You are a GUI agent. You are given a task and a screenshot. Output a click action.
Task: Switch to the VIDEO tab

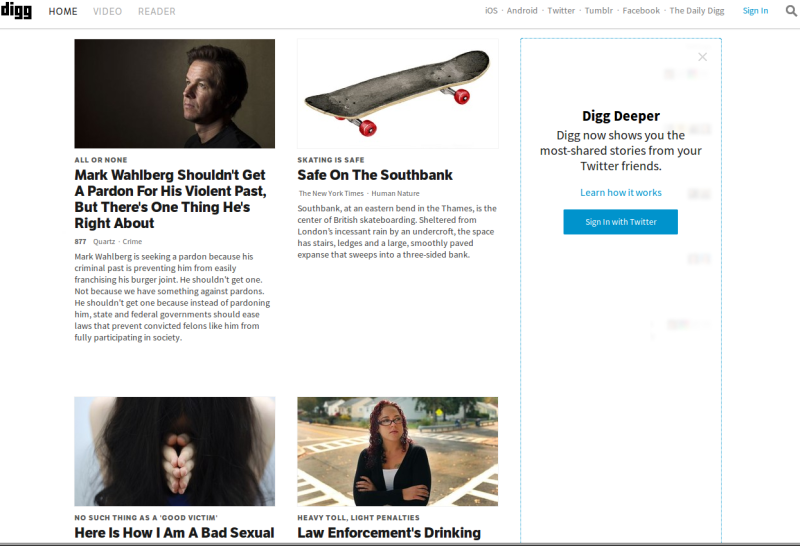click(x=107, y=11)
